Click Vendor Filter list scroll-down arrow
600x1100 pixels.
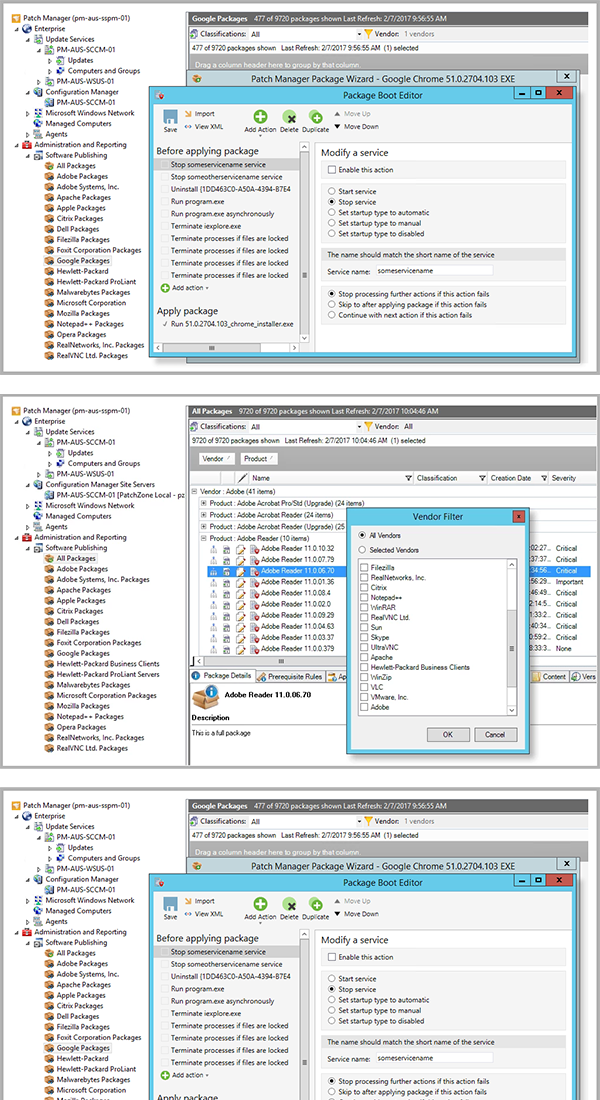click(512, 710)
